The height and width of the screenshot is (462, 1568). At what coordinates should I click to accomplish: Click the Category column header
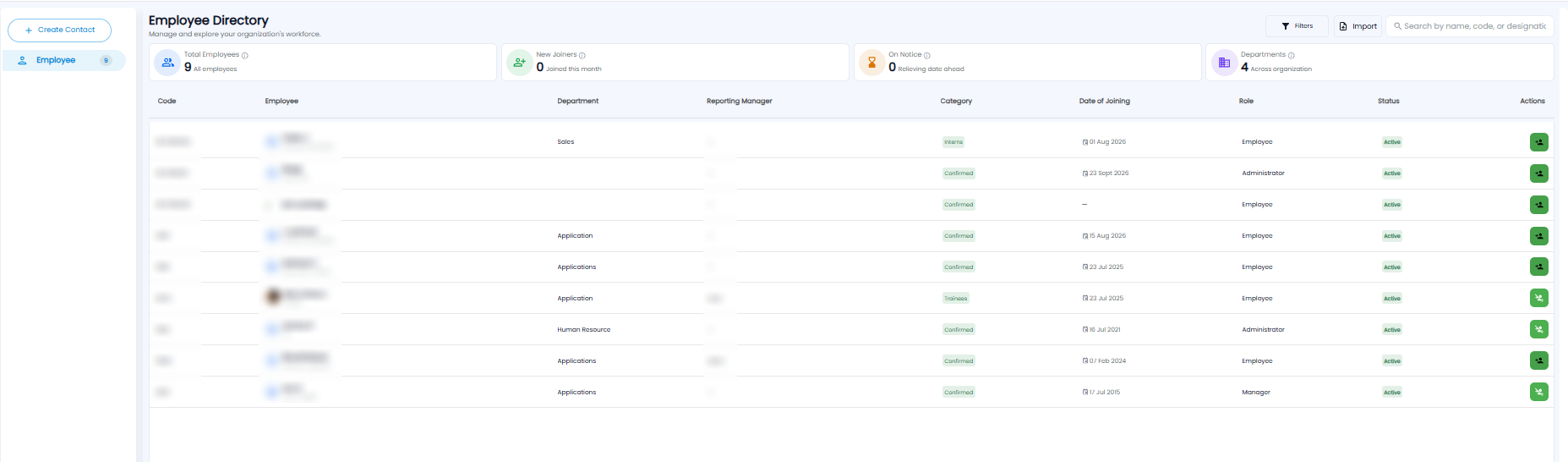tap(956, 101)
